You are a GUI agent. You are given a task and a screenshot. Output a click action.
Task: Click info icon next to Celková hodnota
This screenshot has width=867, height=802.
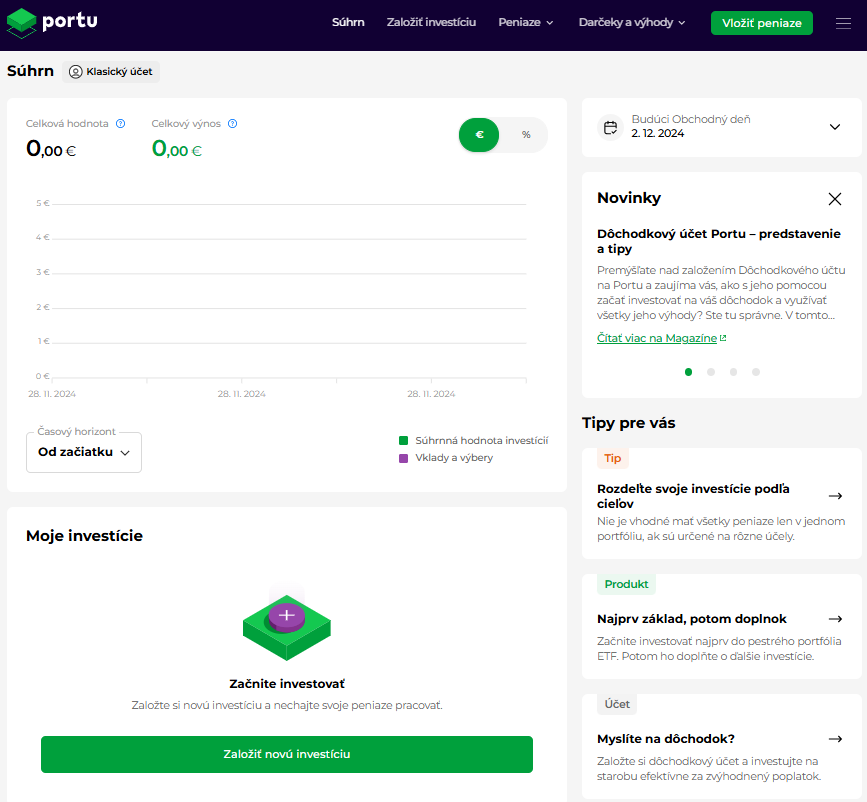pos(121,124)
